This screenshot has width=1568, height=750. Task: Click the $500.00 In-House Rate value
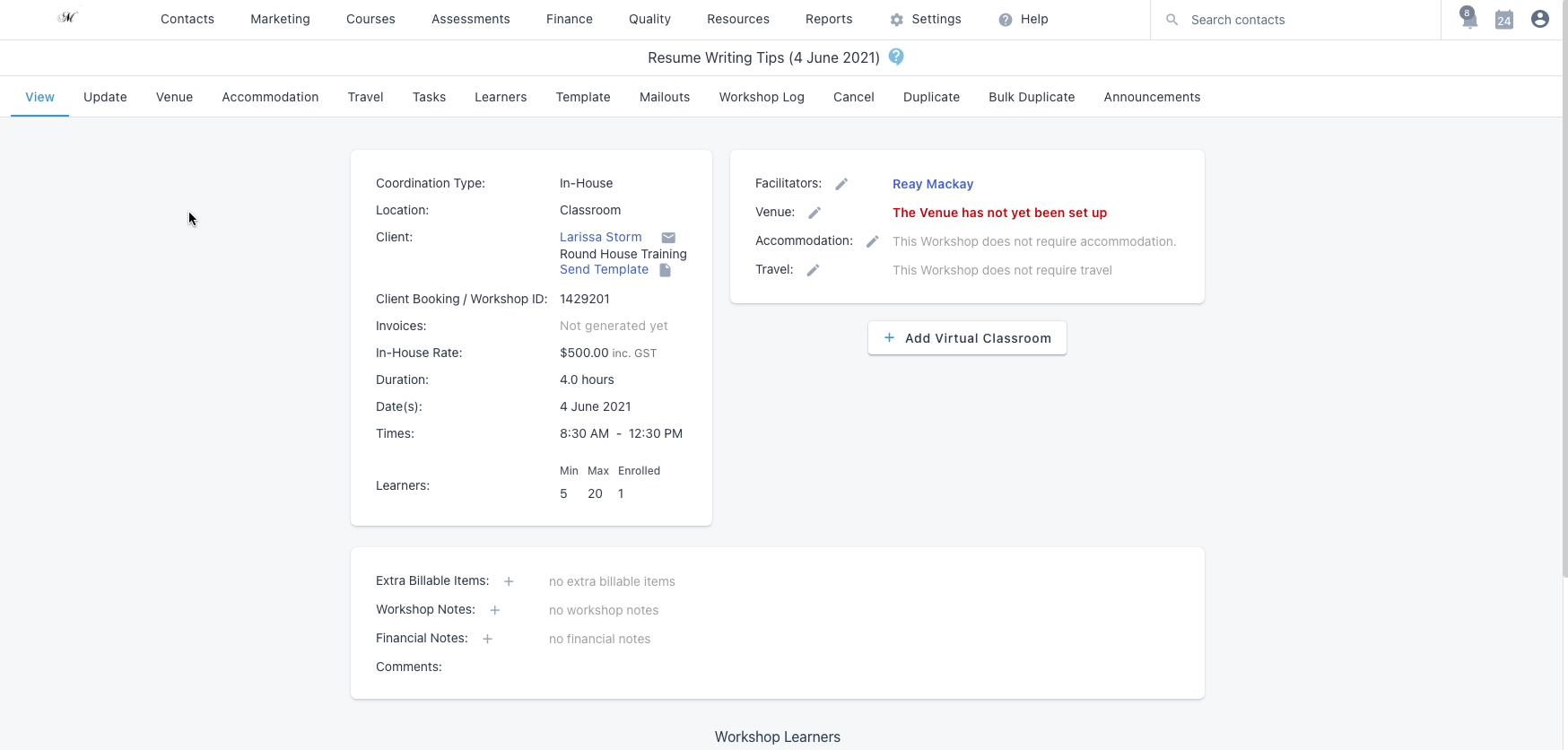584,353
